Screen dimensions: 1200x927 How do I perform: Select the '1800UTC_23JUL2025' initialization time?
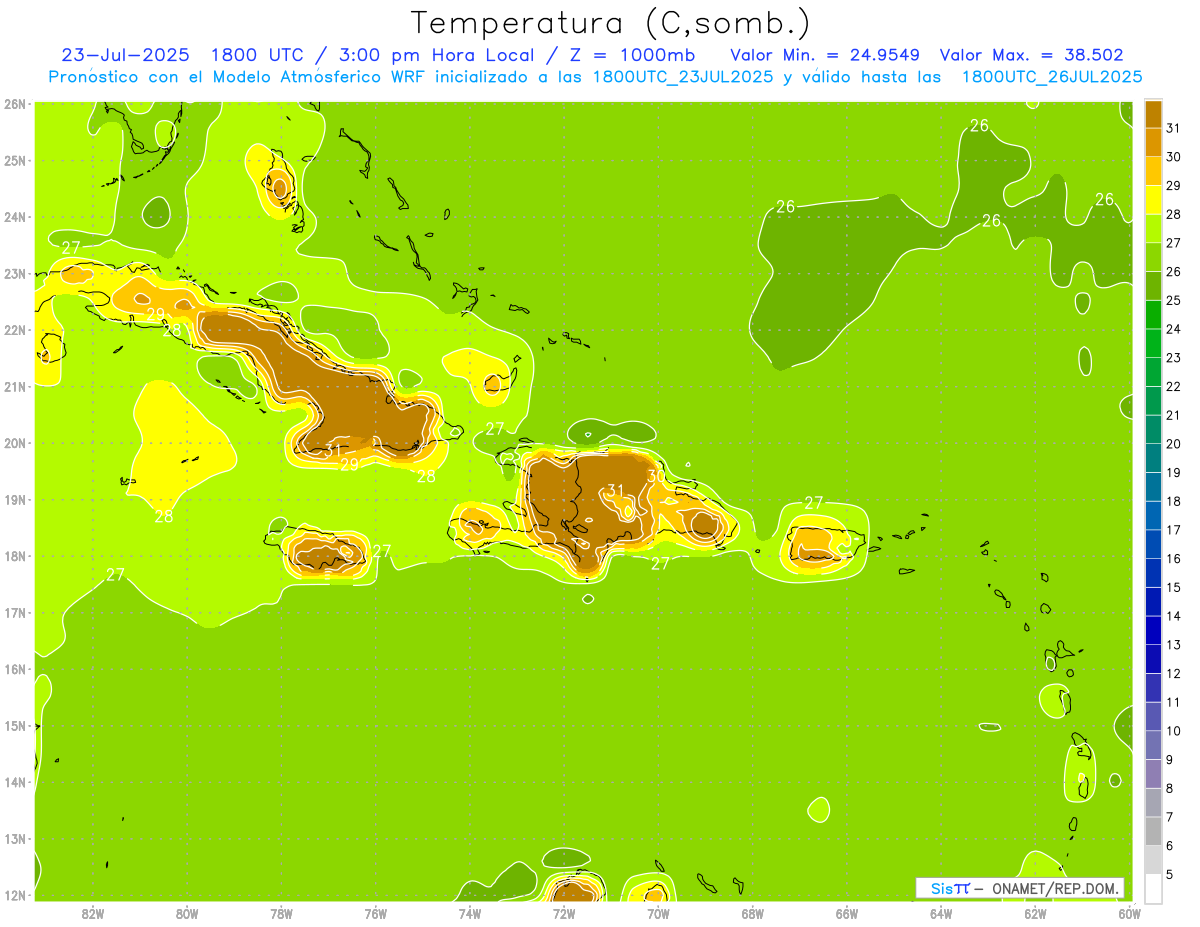684,76
